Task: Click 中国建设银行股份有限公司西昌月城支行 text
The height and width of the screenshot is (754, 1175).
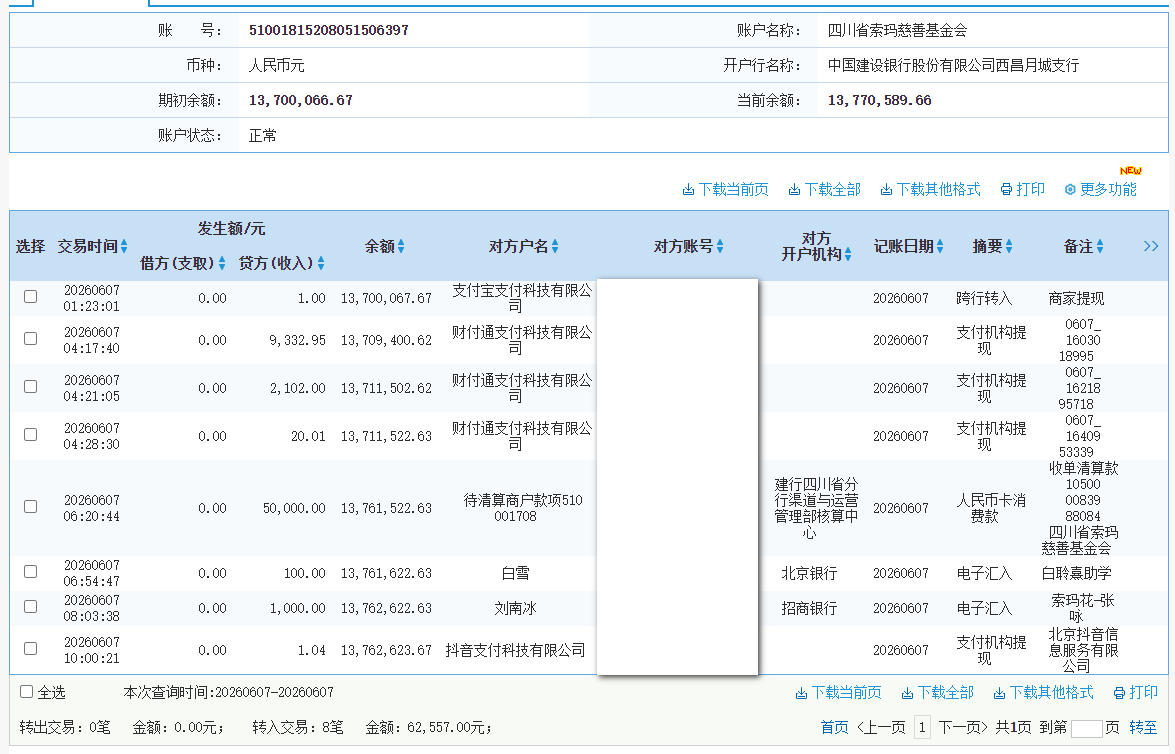Action: 953,65
